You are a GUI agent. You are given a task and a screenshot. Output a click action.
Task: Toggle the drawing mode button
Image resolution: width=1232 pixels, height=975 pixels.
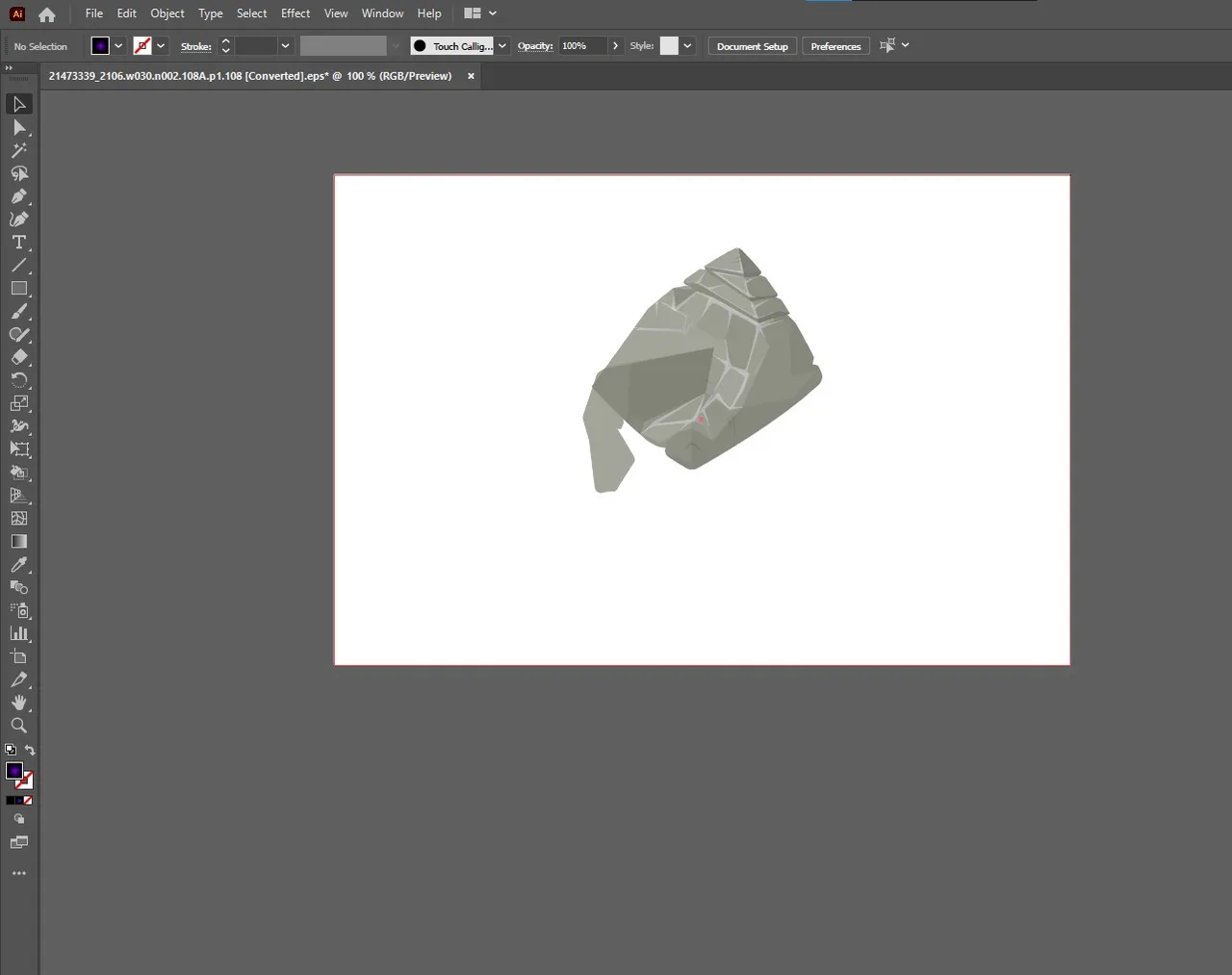click(x=19, y=819)
